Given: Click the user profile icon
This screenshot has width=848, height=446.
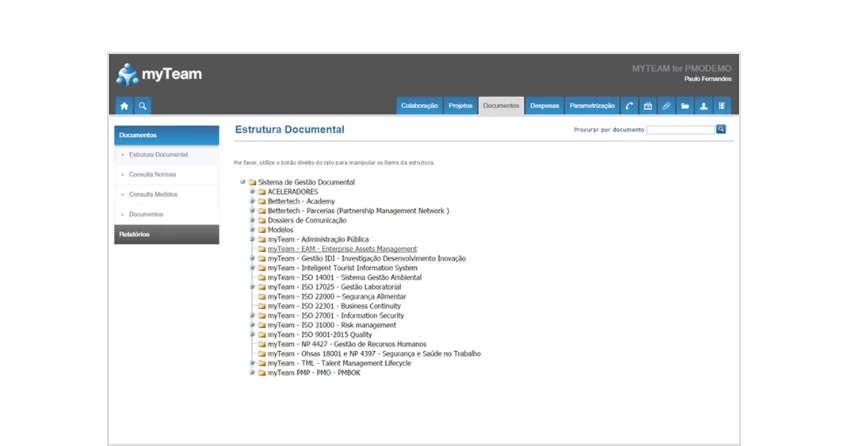Looking at the screenshot, I should point(703,105).
